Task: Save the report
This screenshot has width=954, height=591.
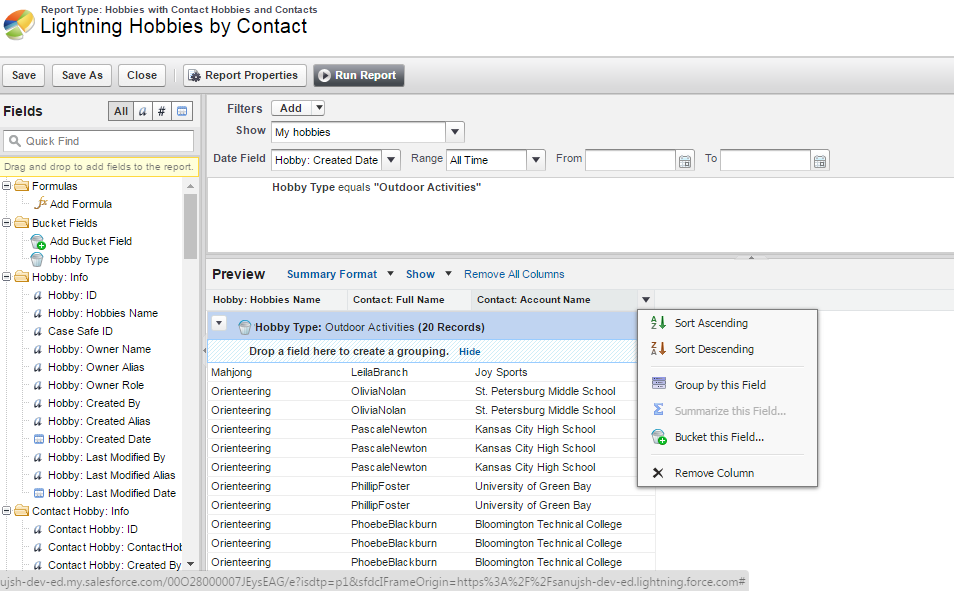Action: 24,75
